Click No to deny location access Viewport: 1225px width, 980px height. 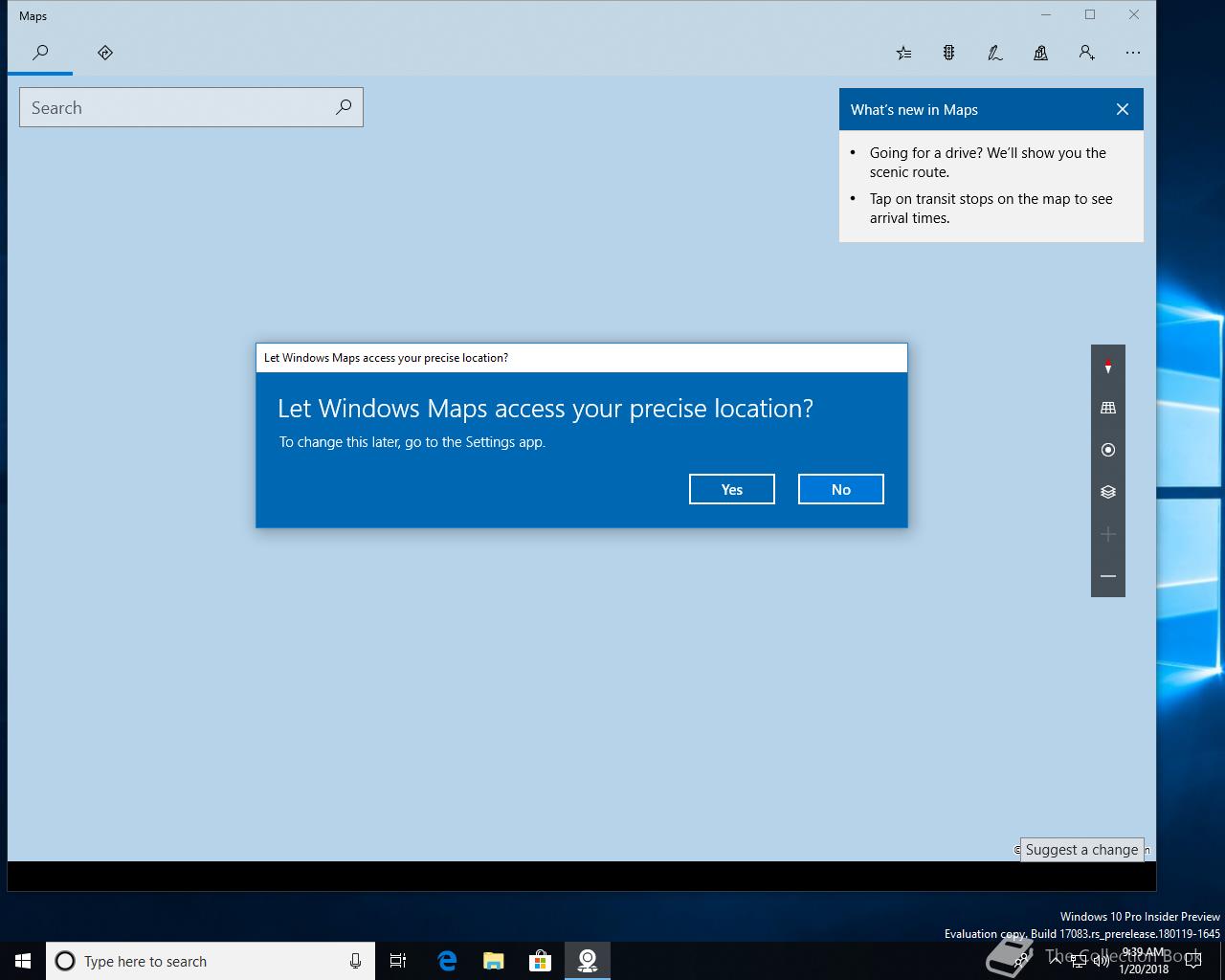click(x=841, y=489)
